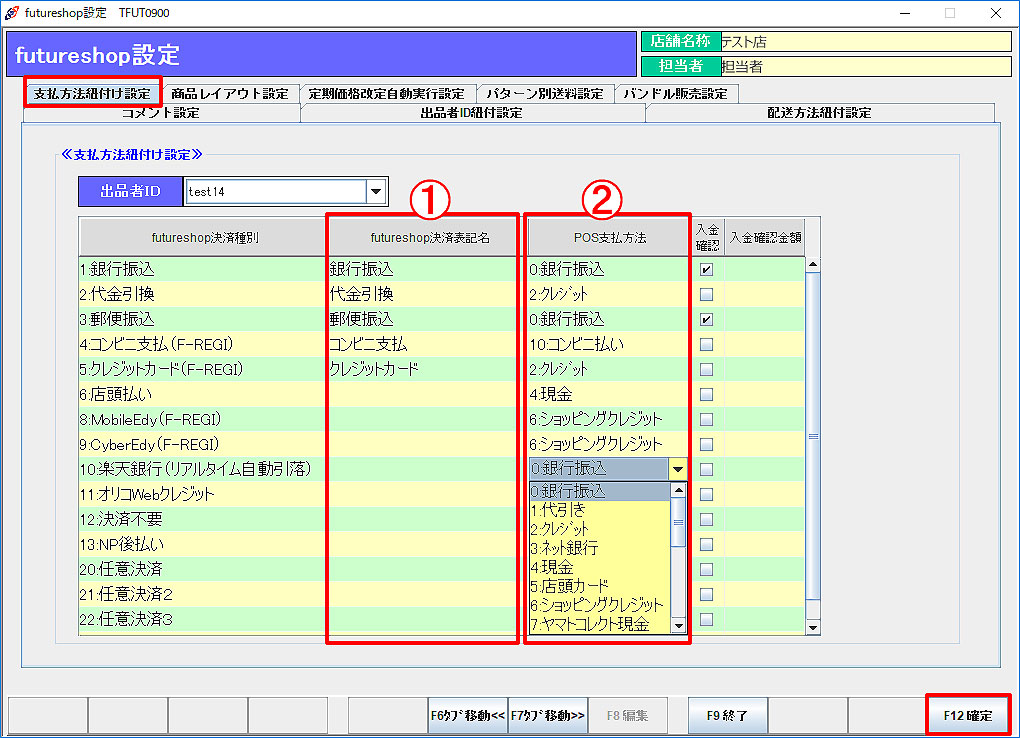This screenshot has width=1020, height=738.
Task: Select the 配送方法紐付け設定 tab
Action: pyautogui.click(x=819, y=113)
